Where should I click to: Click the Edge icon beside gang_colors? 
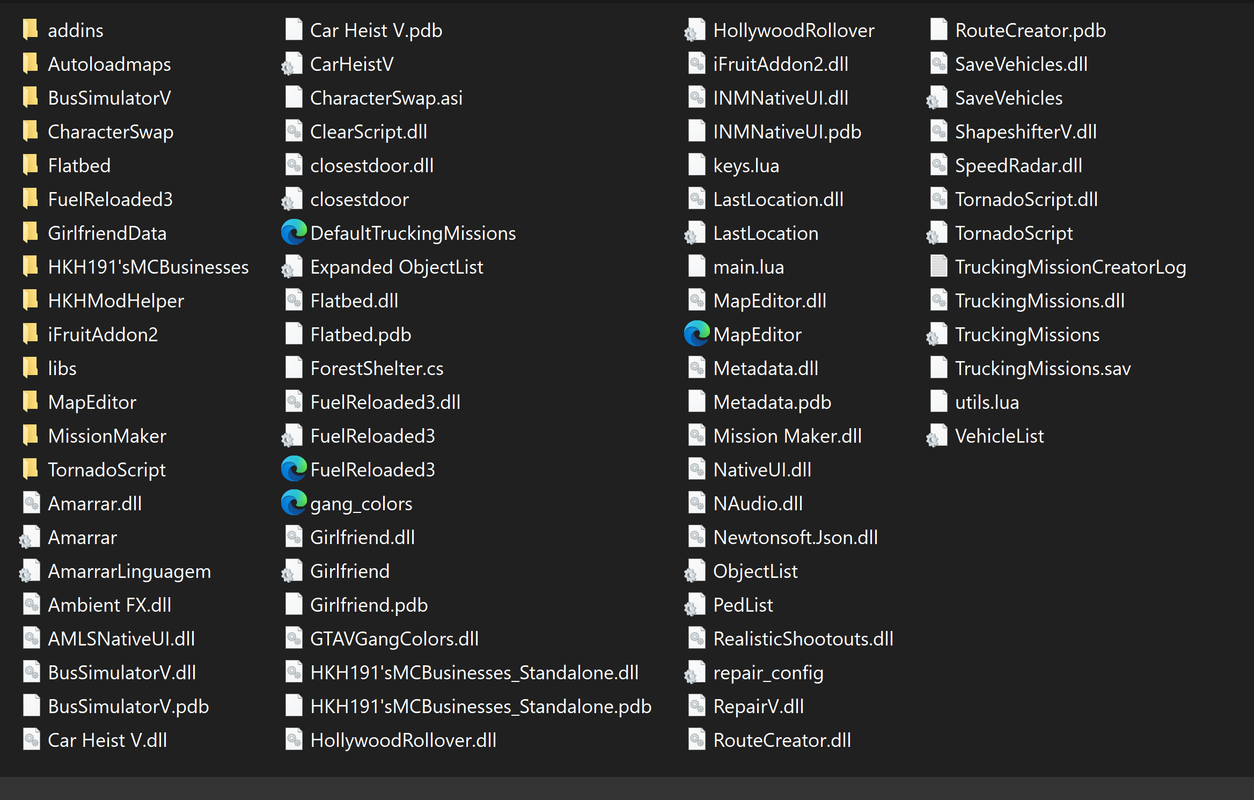coord(293,503)
